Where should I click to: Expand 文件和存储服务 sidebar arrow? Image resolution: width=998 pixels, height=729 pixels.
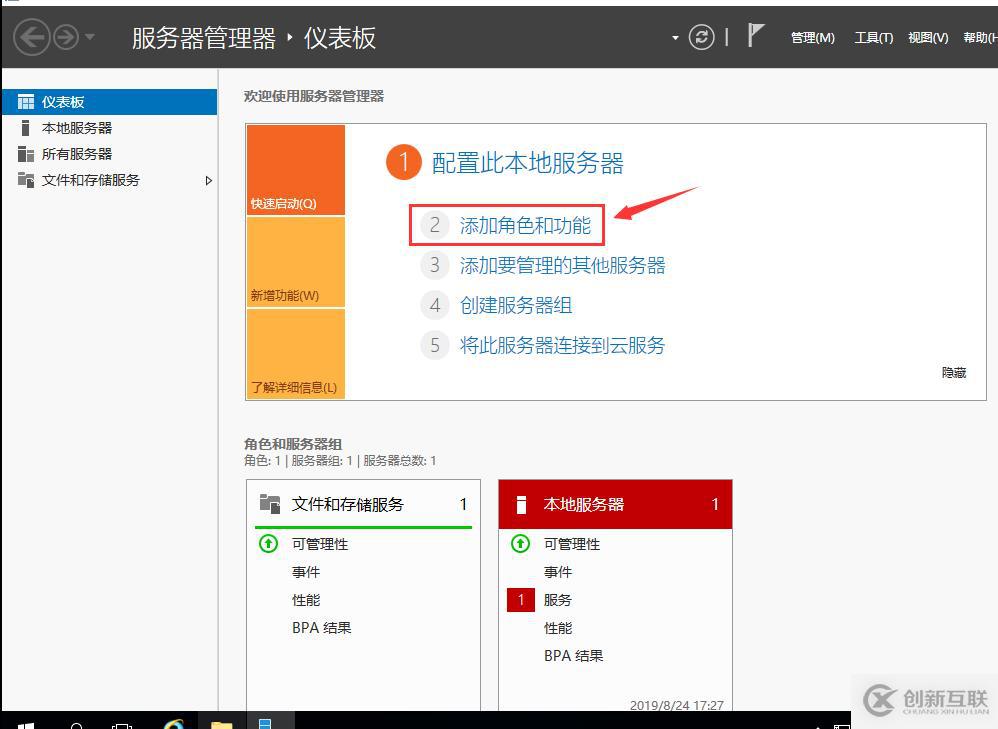point(208,181)
